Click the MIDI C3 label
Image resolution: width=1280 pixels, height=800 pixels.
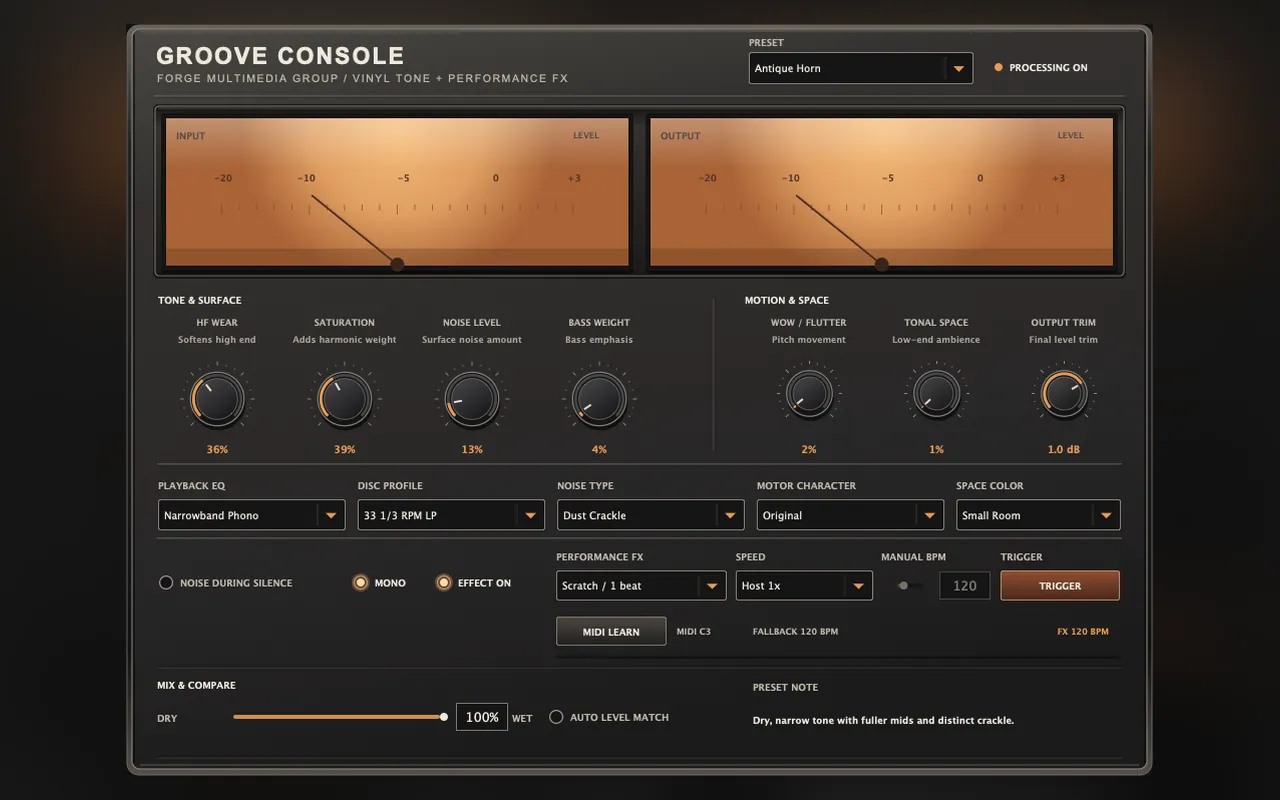click(694, 632)
